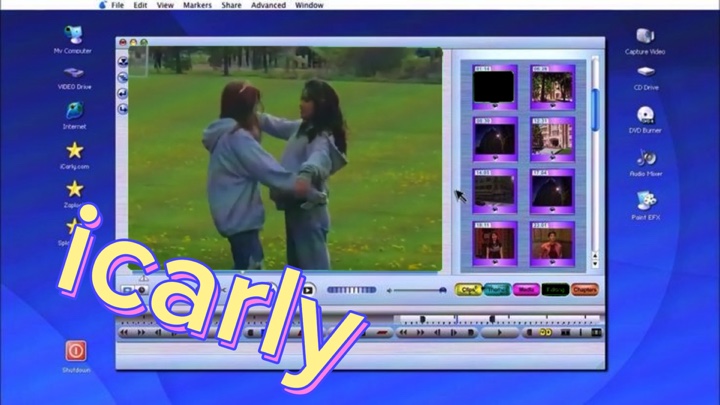720x405 pixels.
Task: Click the magenta Media button
Action: [526, 290]
